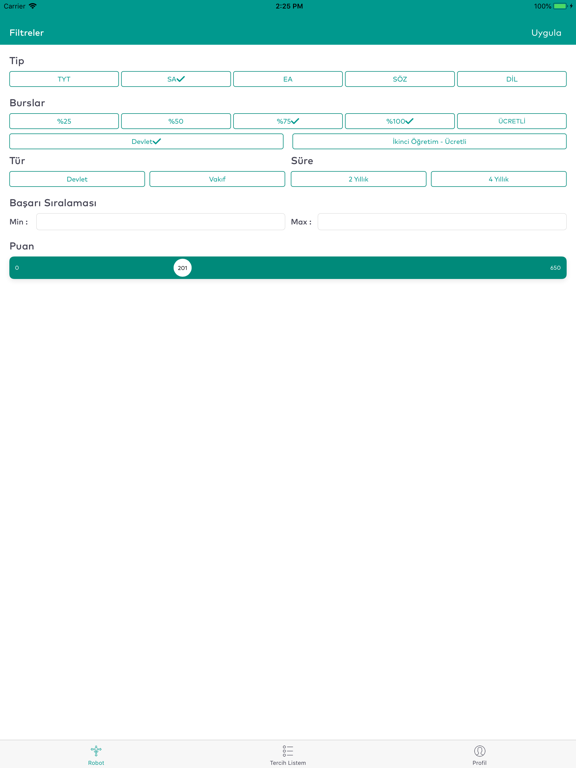Select the SÖZ type filter
The width and height of the screenshot is (576, 768).
[x=400, y=79]
